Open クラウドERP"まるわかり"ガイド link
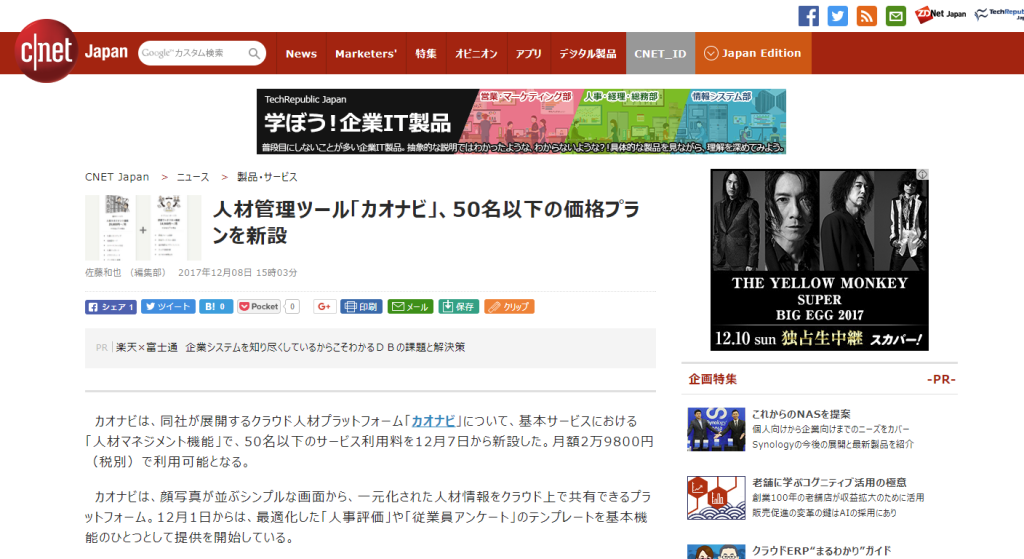Image resolution: width=1024 pixels, height=559 pixels. (821, 551)
